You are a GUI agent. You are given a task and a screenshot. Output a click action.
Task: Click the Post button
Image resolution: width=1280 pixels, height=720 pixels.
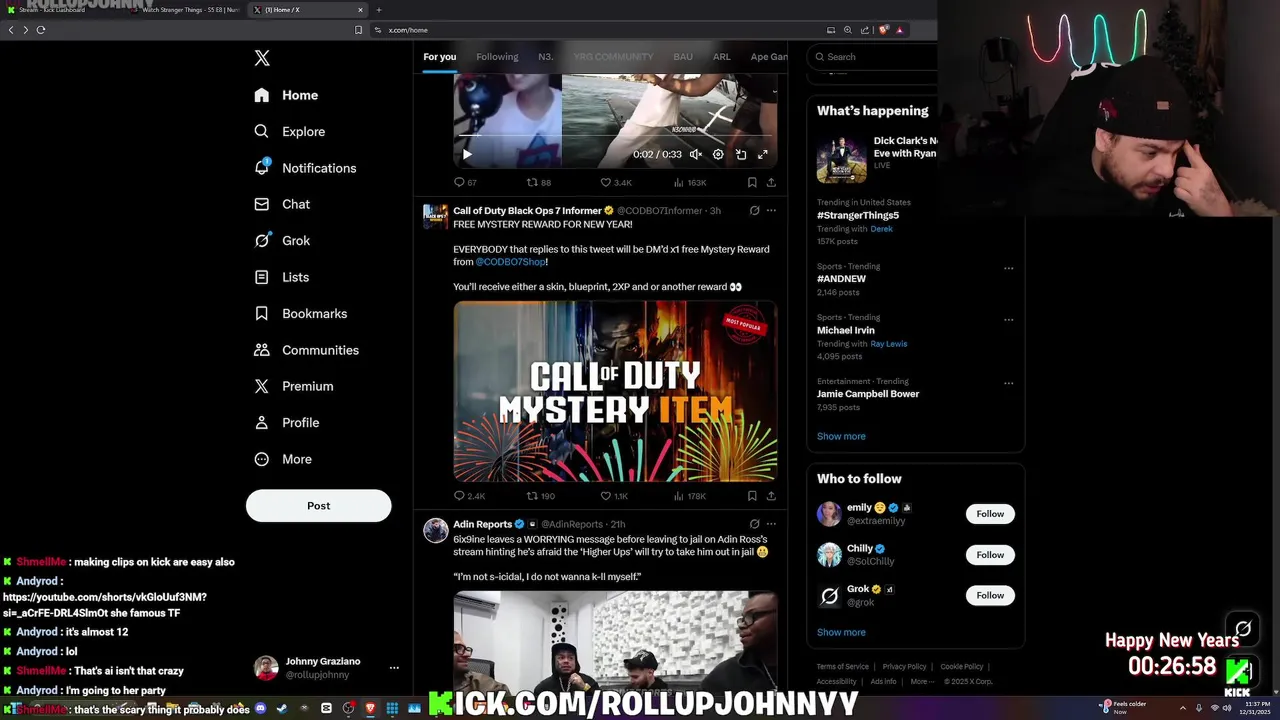pos(318,505)
